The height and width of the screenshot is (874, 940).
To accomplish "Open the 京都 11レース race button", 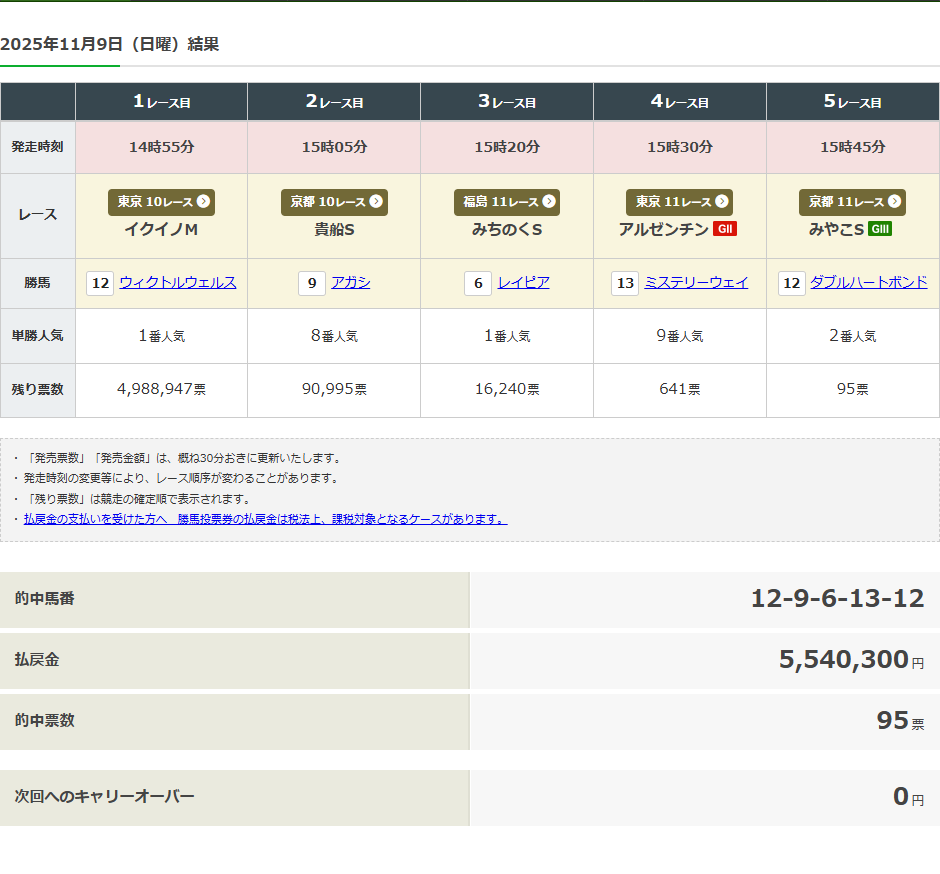I will click(x=852, y=202).
